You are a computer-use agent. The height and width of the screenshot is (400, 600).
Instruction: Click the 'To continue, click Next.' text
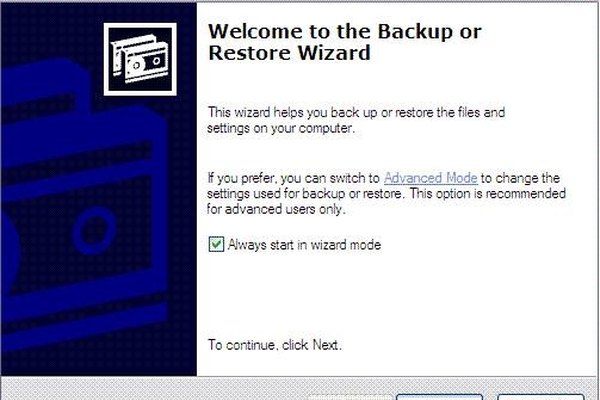tap(274, 345)
